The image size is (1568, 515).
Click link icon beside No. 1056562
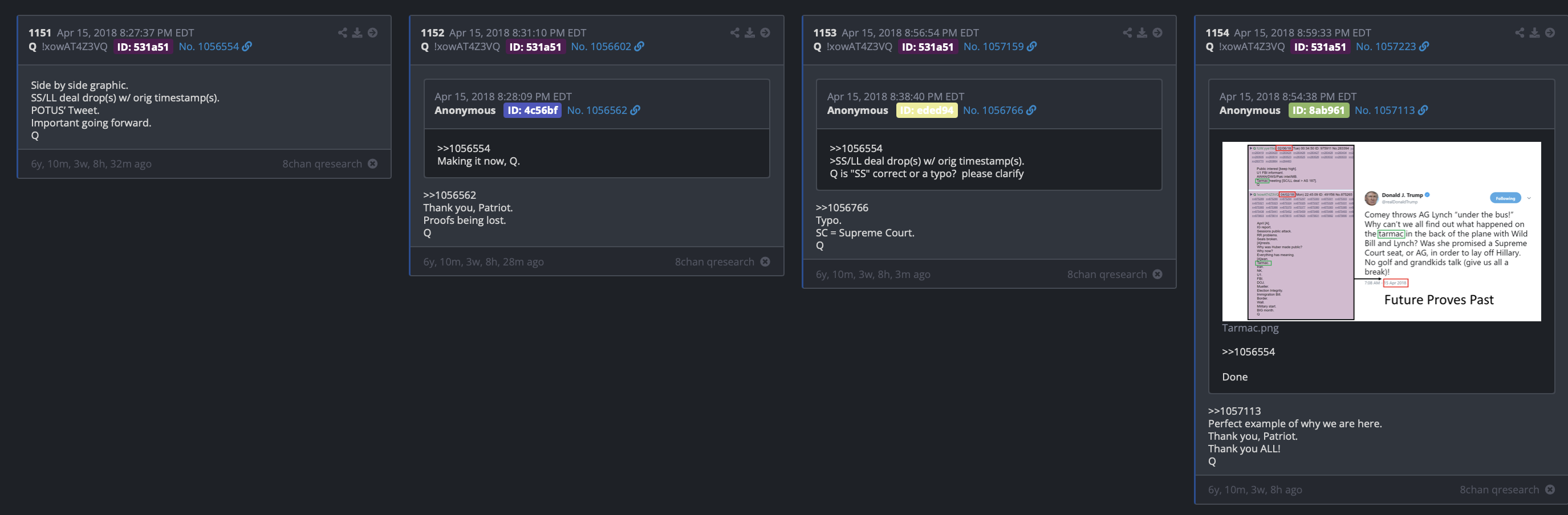(x=635, y=110)
